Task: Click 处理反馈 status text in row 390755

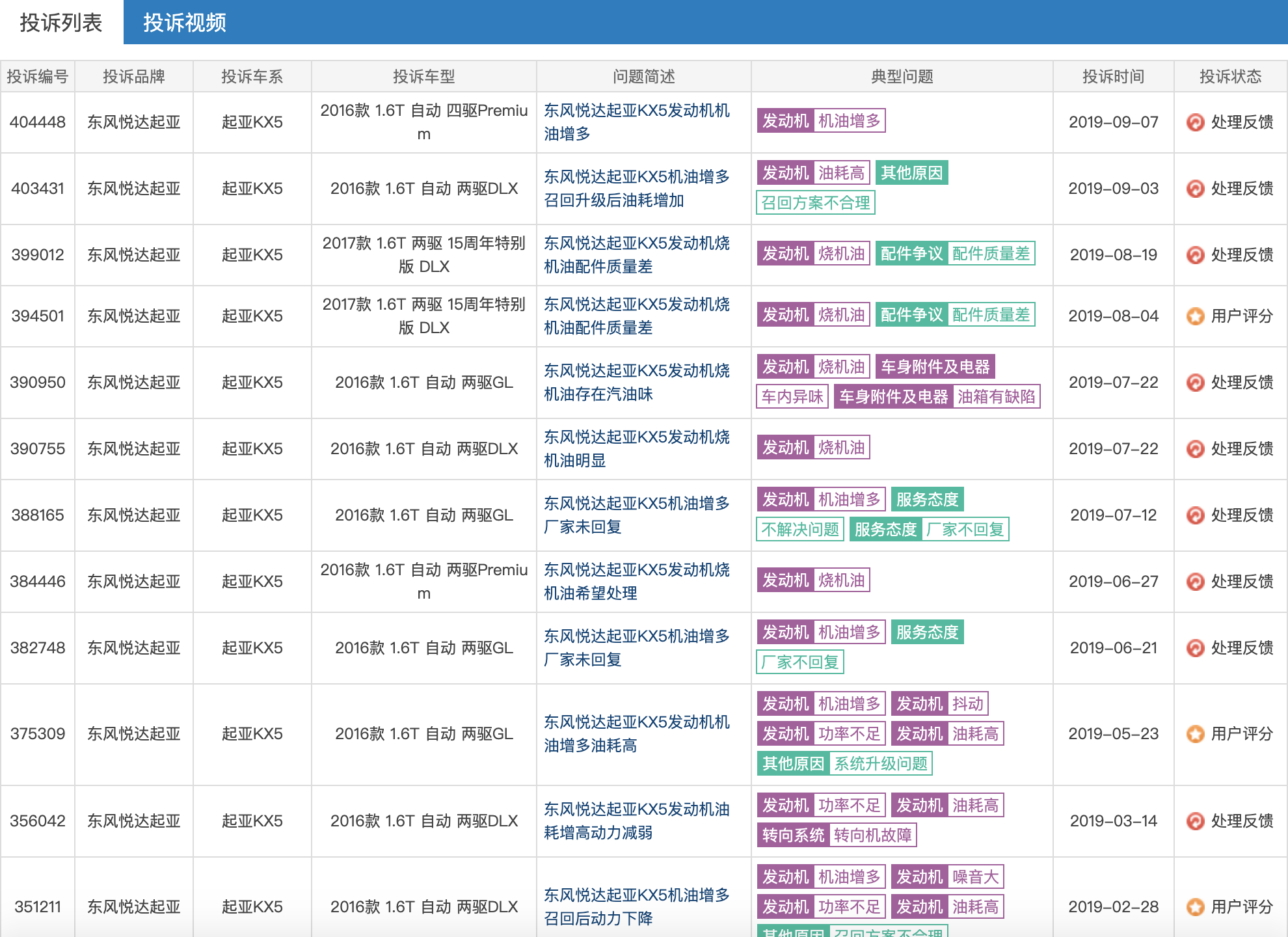Action: pos(1242,449)
